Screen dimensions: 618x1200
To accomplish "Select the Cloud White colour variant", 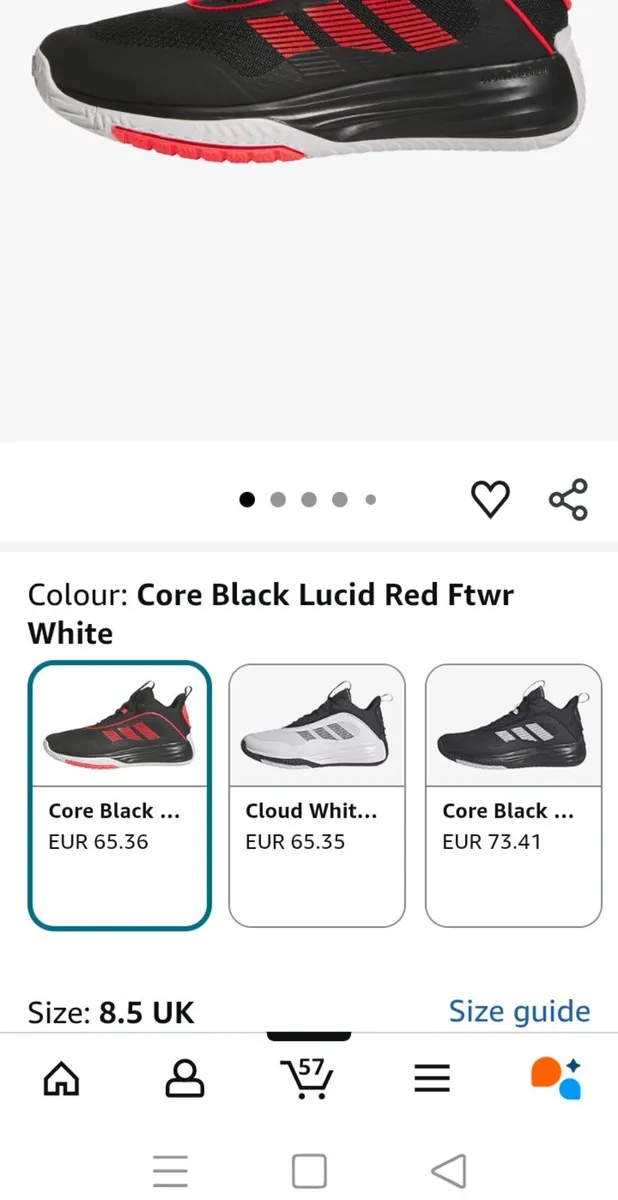I will [x=316, y=793].
